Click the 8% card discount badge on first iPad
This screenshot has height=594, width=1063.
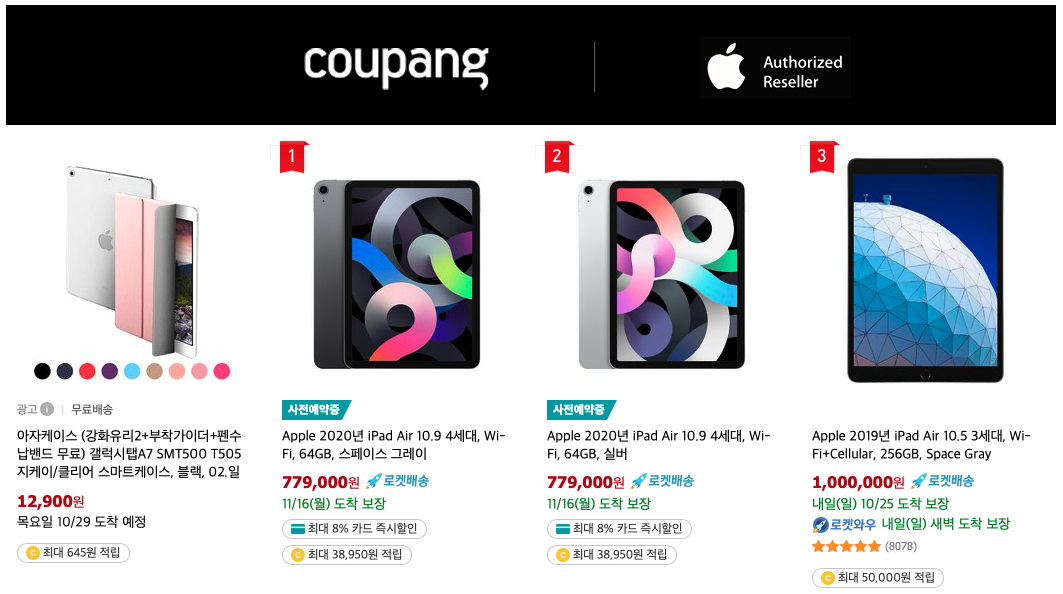click(354, 528)
